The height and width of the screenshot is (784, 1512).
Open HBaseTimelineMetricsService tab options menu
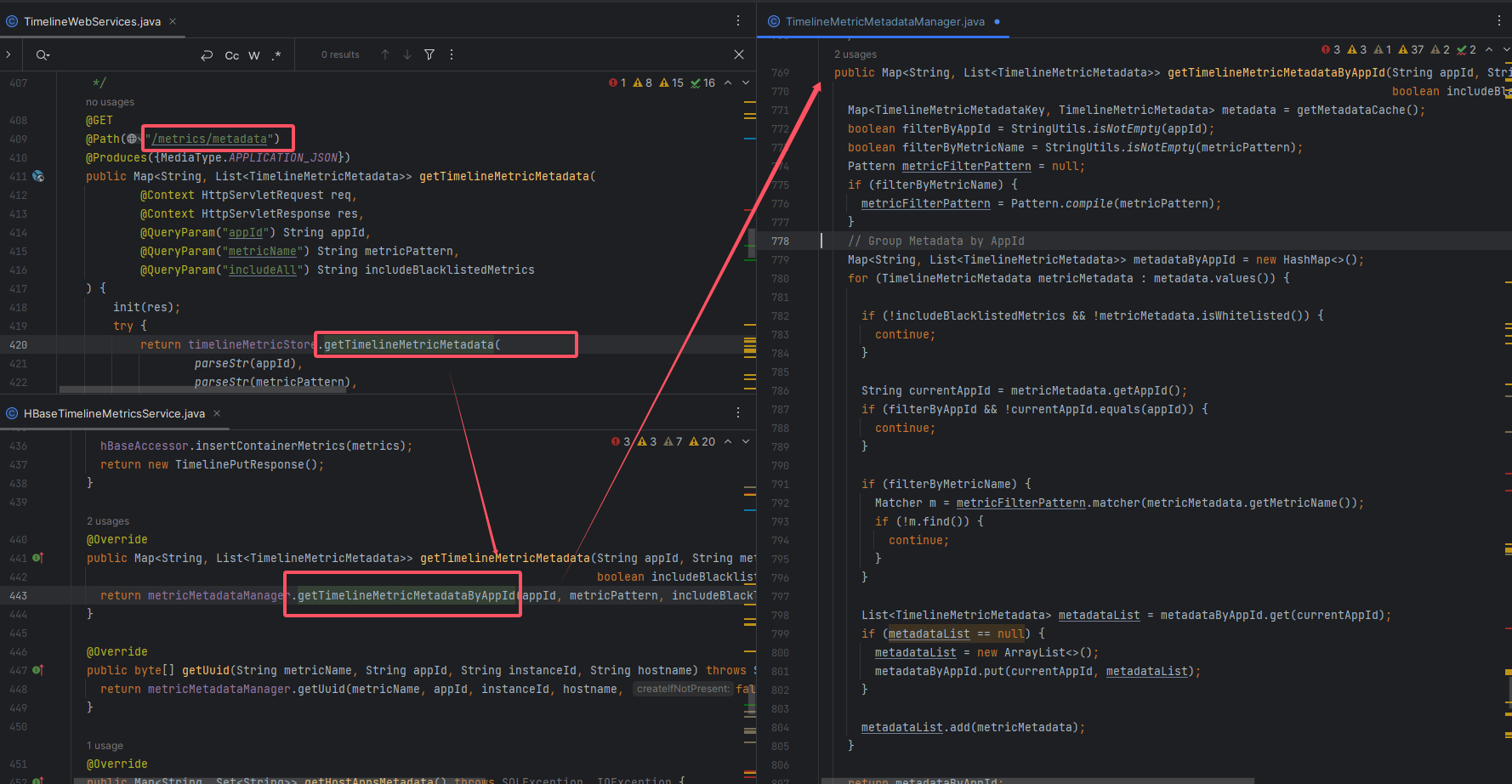(738, 412)
